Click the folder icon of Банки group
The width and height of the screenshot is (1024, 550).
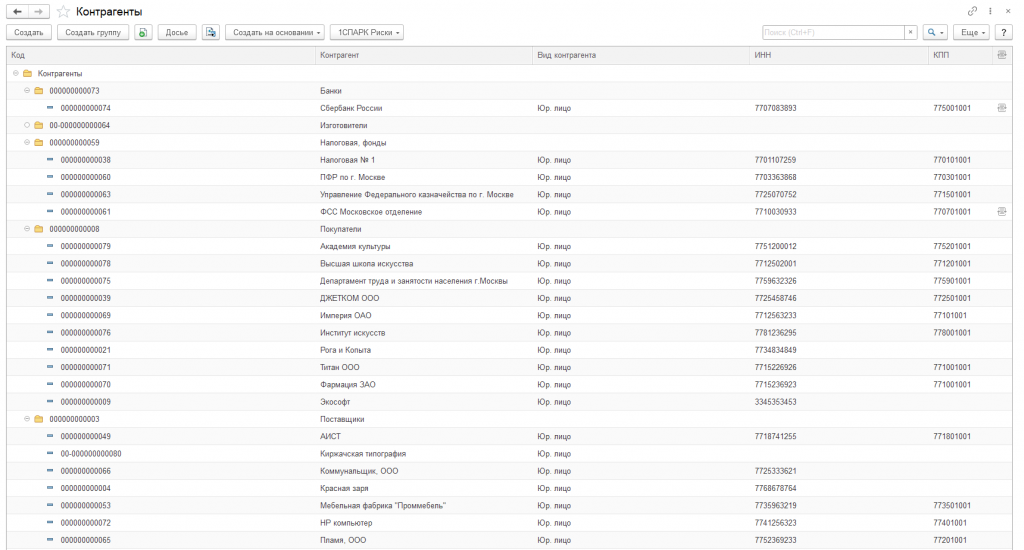pos(39,91)
